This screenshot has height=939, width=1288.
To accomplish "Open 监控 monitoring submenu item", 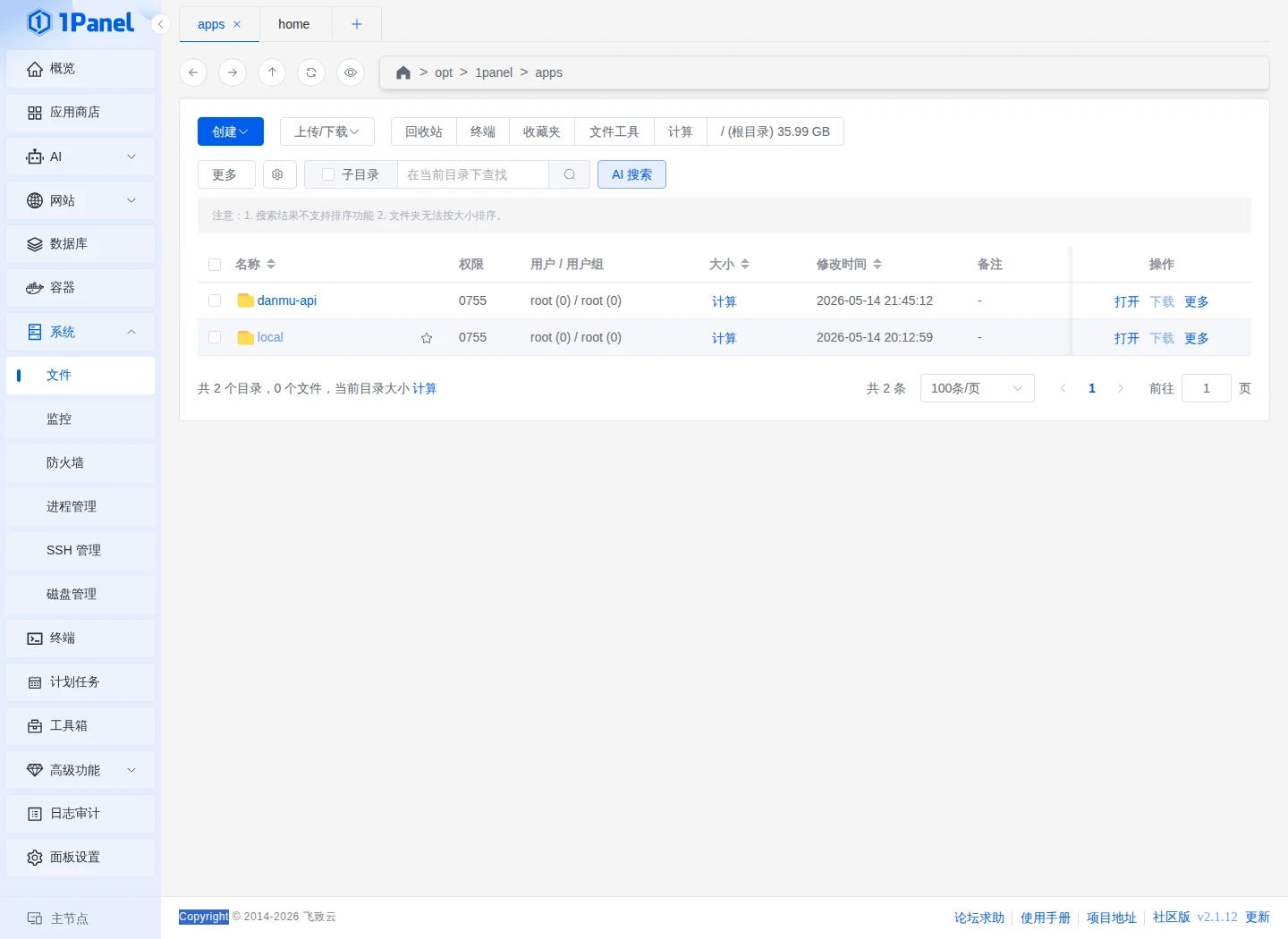I will [80, 419].
